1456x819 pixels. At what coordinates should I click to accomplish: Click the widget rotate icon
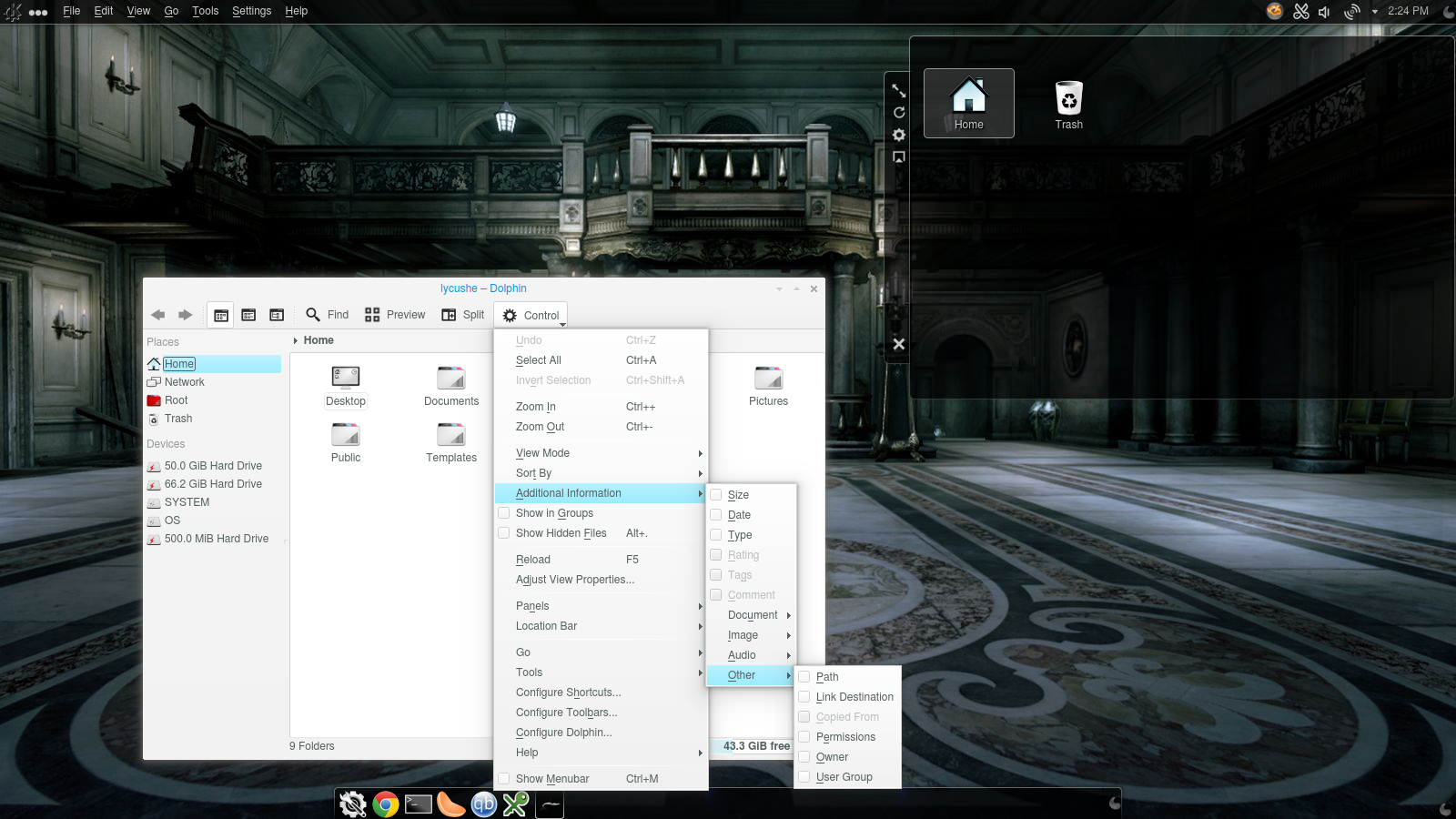899,113
